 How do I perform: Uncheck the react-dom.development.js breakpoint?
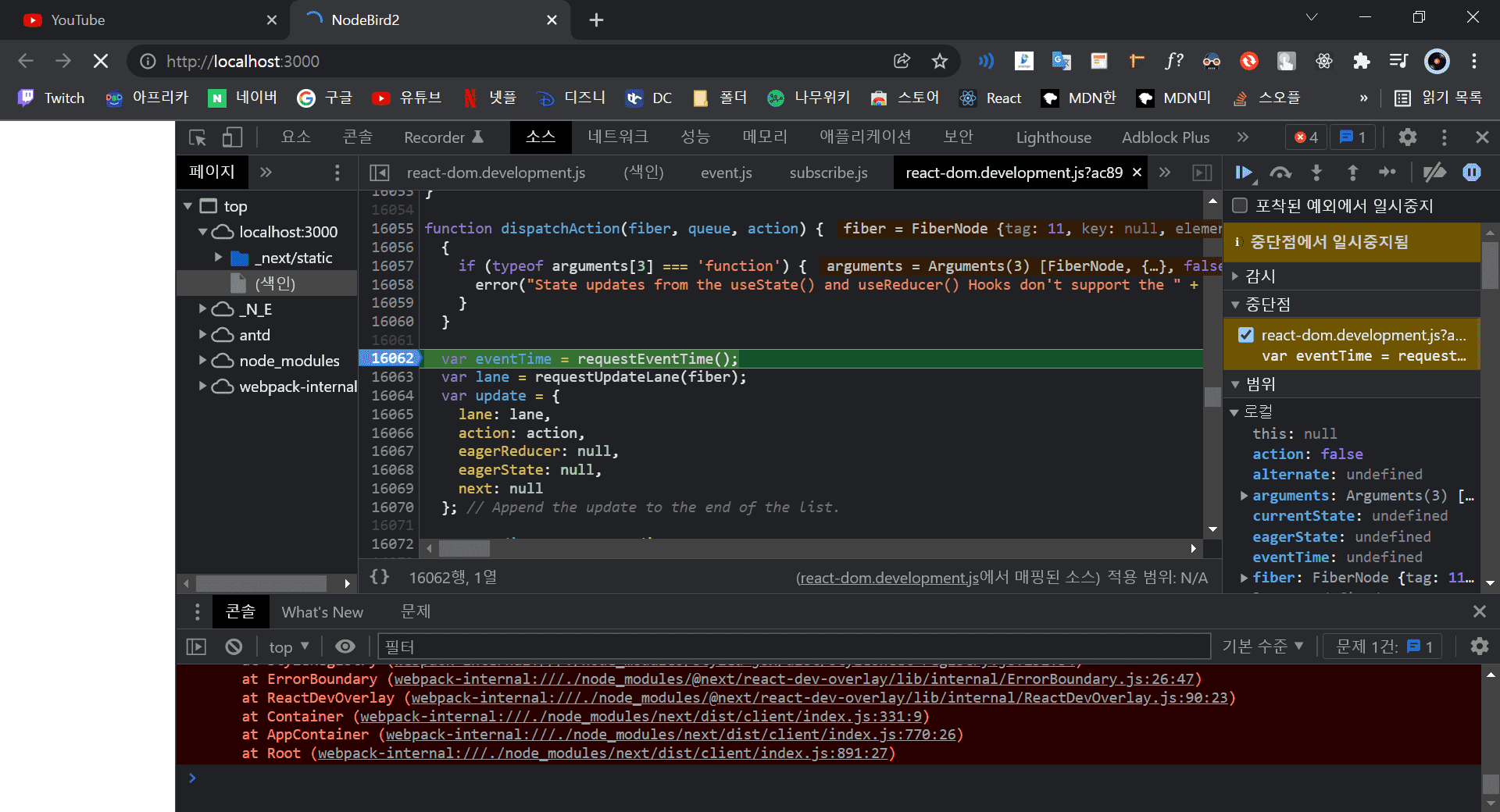pos(1246,335)
